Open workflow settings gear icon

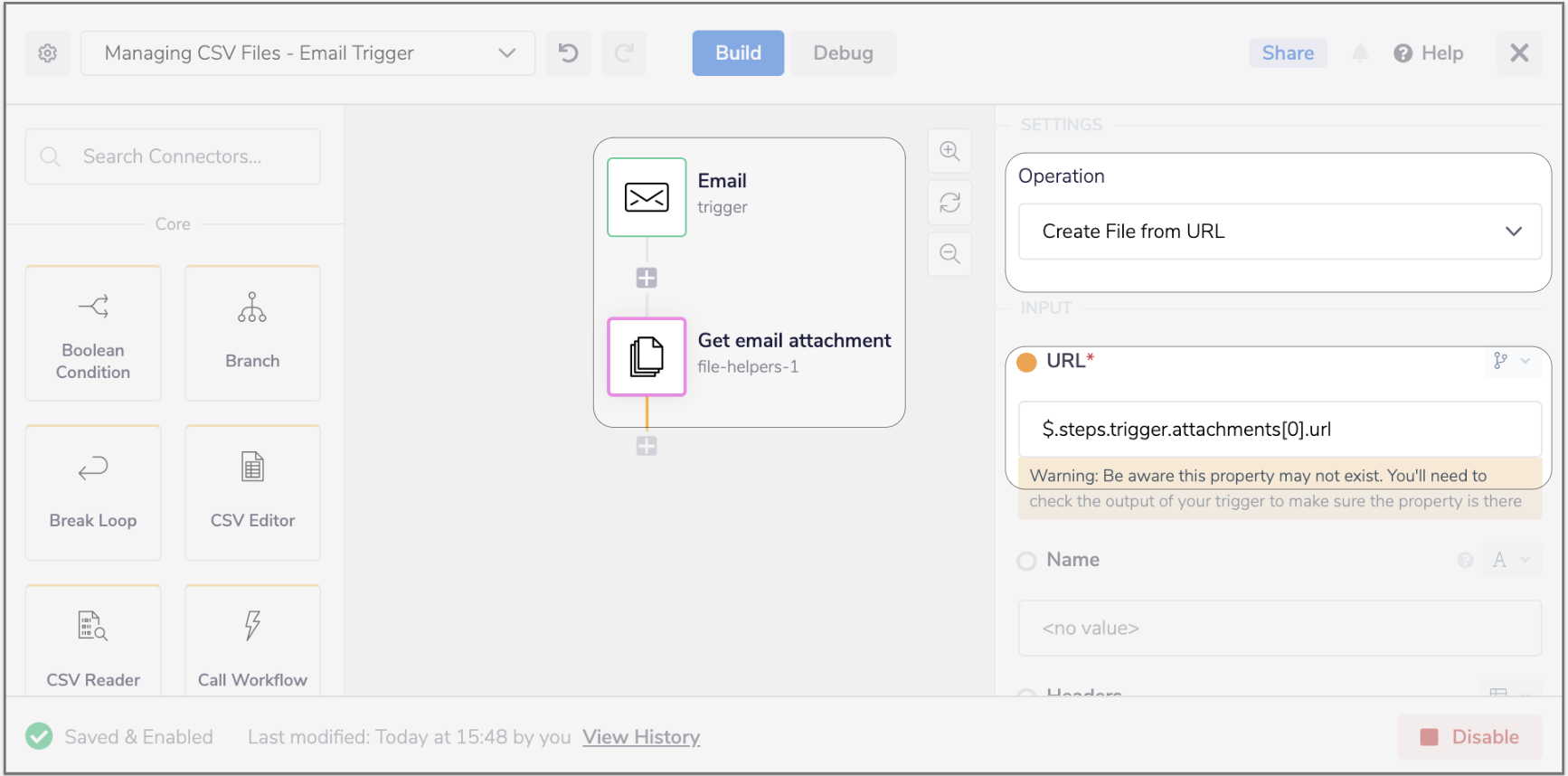(47, 53)
